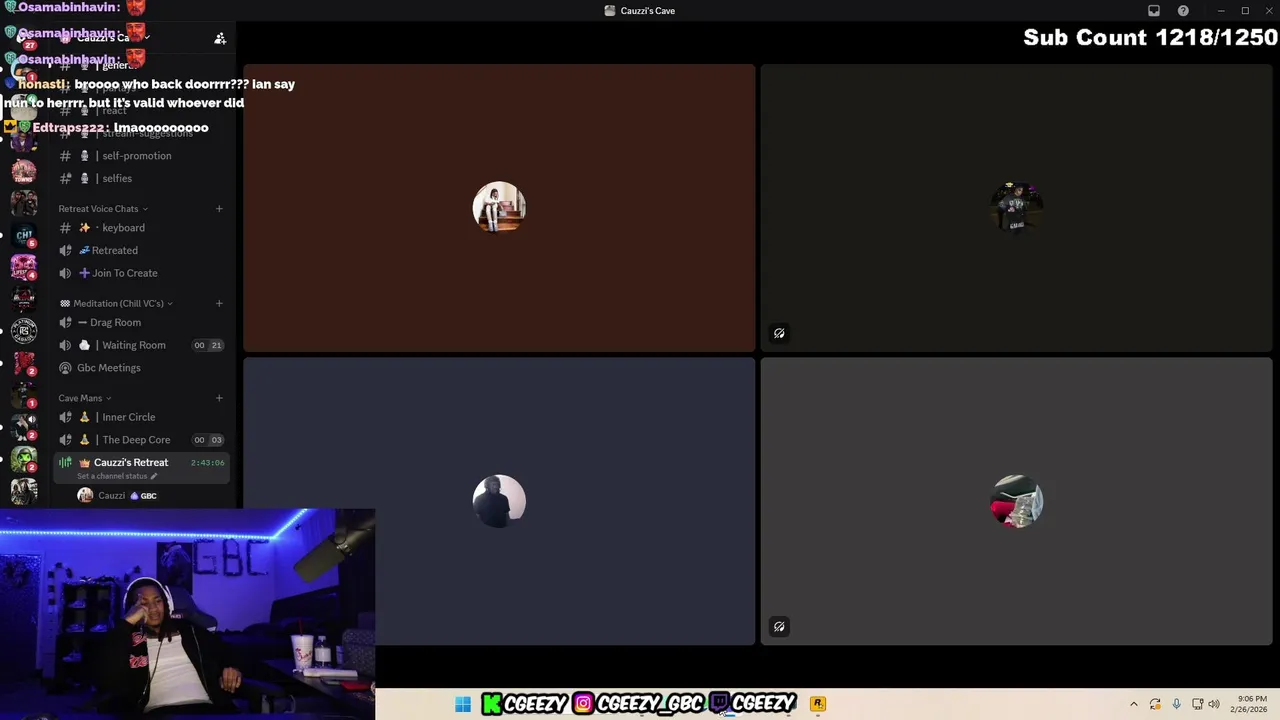Viewport: 1280px width, 720px height.
Task: Open network settings from system tray
Action: coord(1197,704)
